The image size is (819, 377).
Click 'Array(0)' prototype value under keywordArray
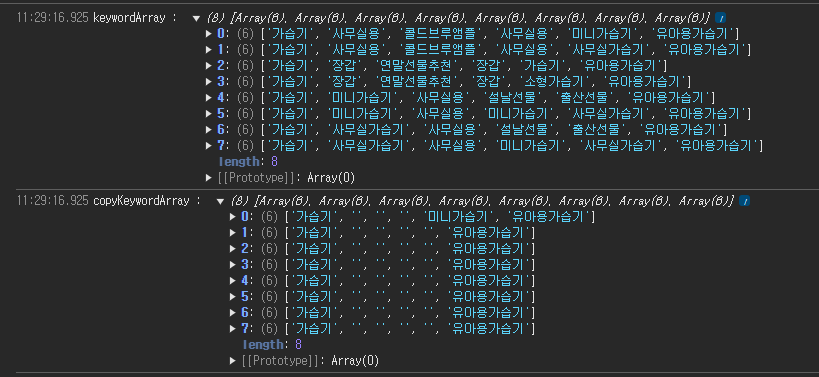[331, 178]
